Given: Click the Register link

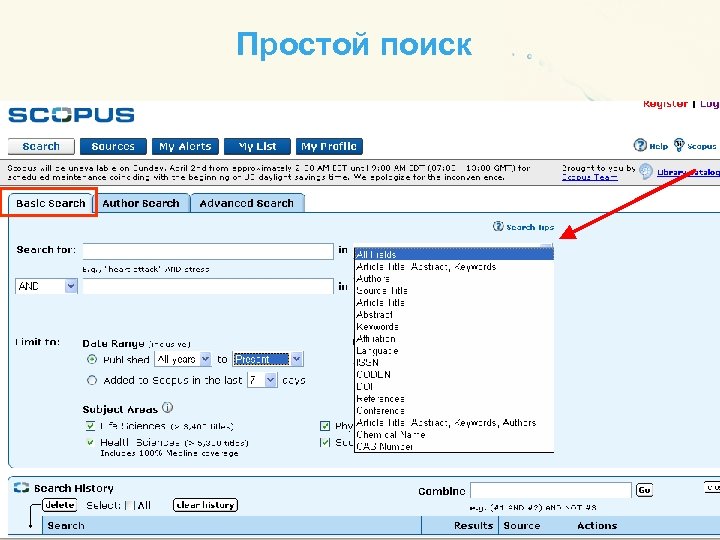Looking at the screenshot, I should [x=665, y=104].
